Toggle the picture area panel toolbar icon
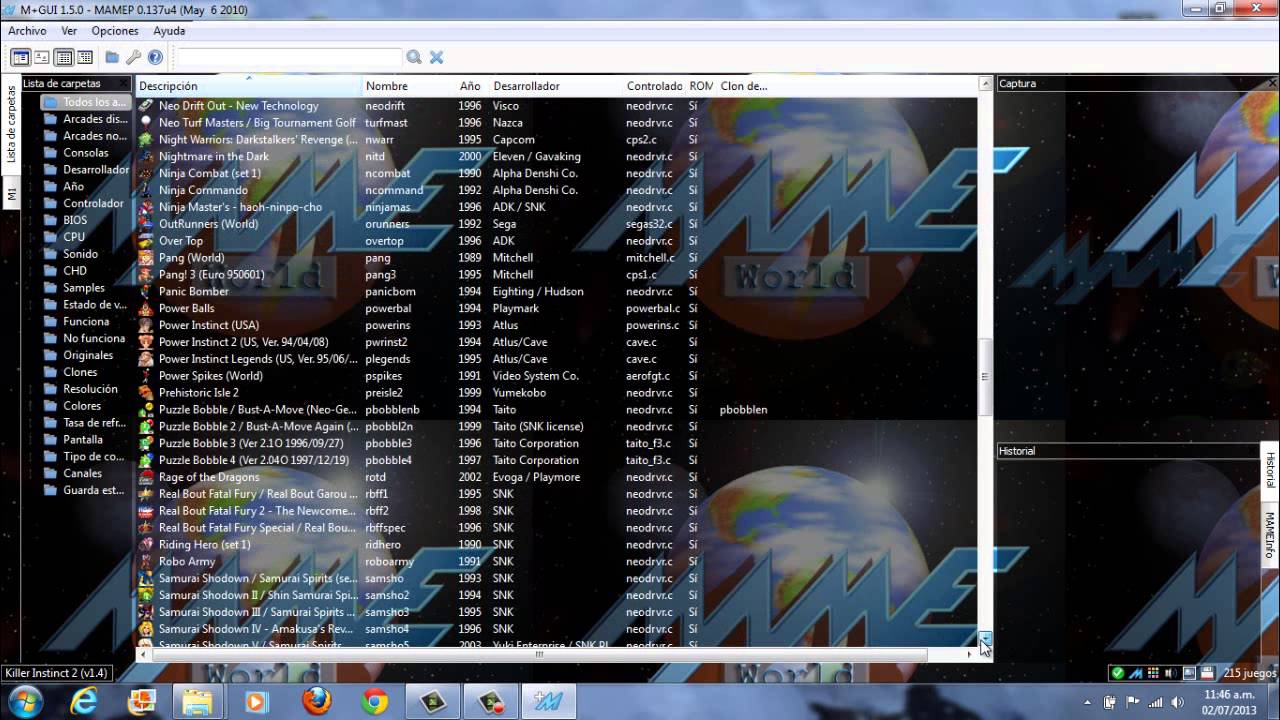This screenshot has width=1280, height=720. 42,57
